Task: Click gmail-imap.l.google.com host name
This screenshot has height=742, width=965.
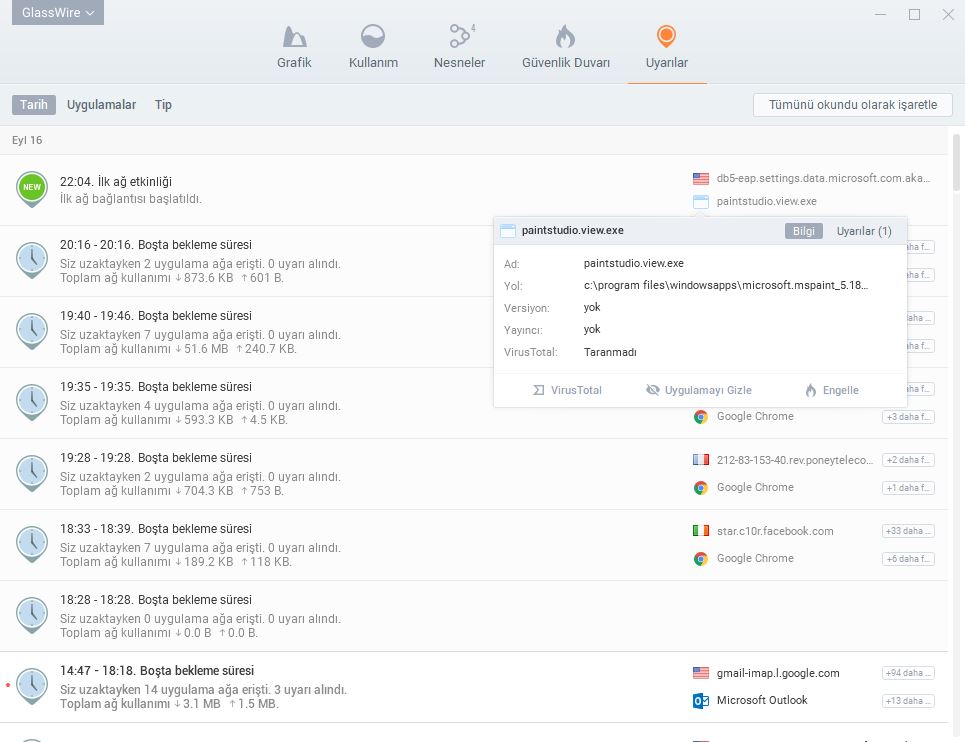Action: (x=778, y=673)
